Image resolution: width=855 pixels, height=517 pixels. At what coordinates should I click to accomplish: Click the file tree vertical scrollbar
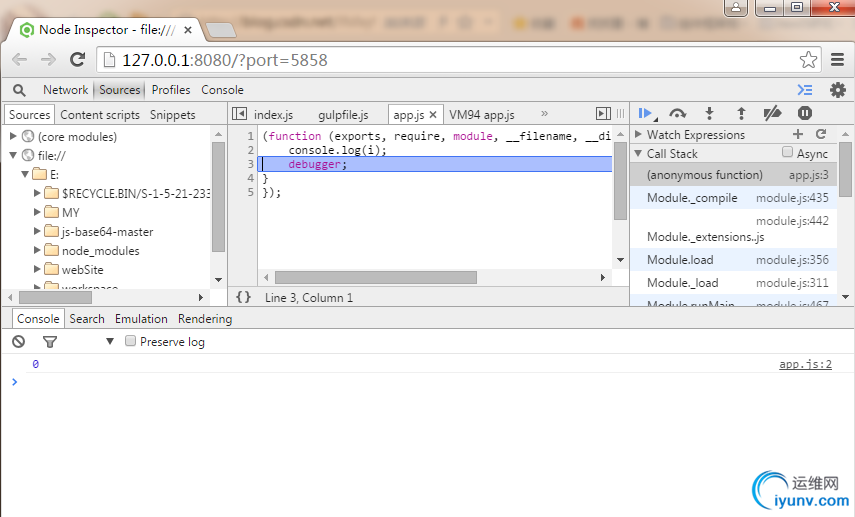[x=218, y=197]
